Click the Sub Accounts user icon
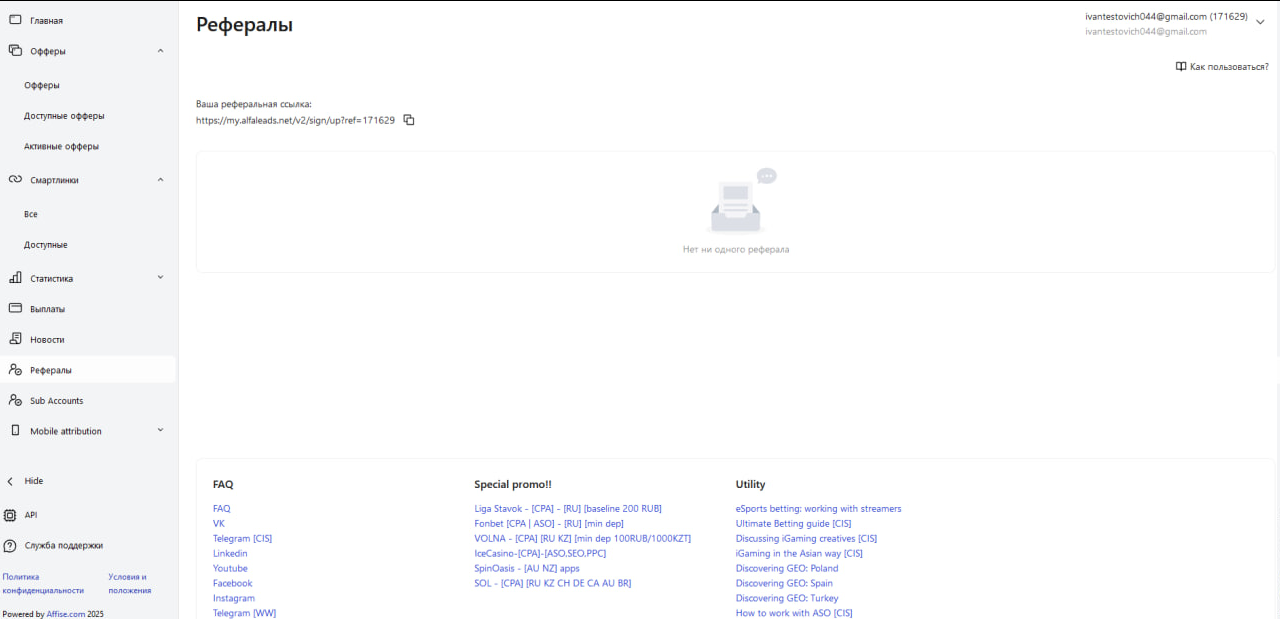The image size is (1280, 619). 15,400
